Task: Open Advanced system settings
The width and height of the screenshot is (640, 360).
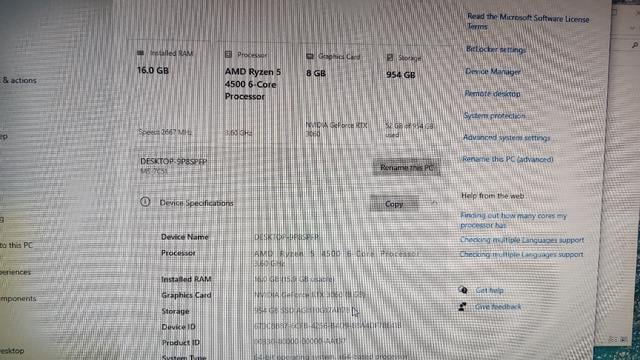Action: click(x=507, y=138)
